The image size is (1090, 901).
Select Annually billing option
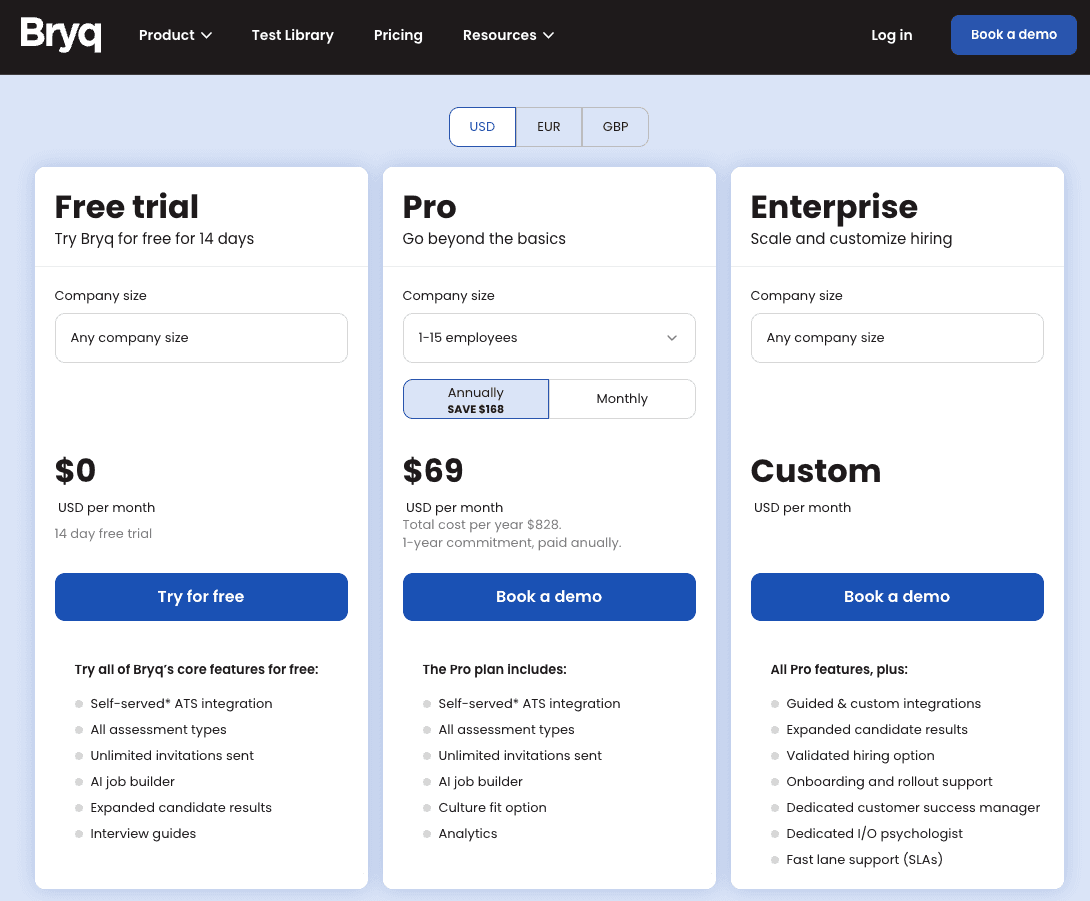point(475,399)
